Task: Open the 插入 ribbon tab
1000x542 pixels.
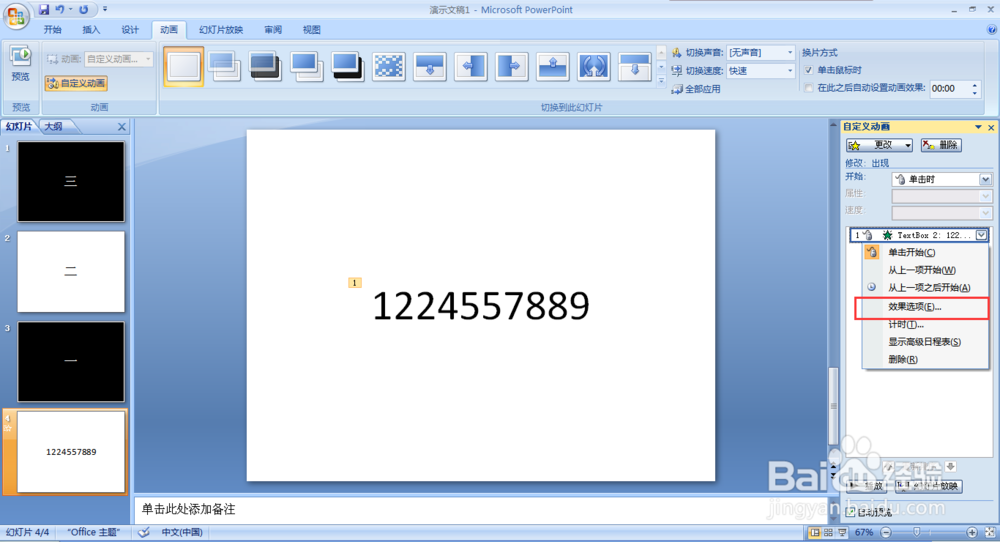Action: pos(91,30)
